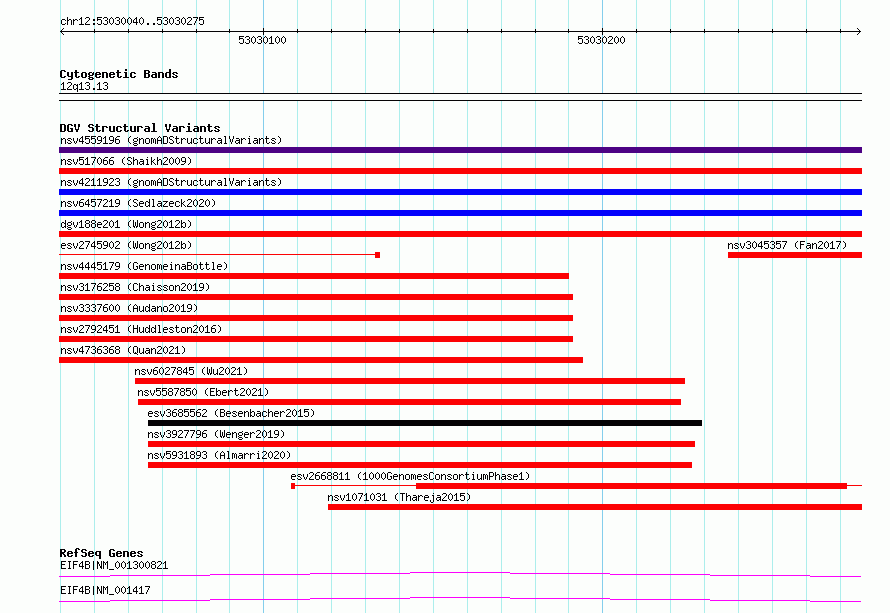Screen dimensions: 890x613
Task: Click the ruler's right arrow end
Action: coord(859,31)
